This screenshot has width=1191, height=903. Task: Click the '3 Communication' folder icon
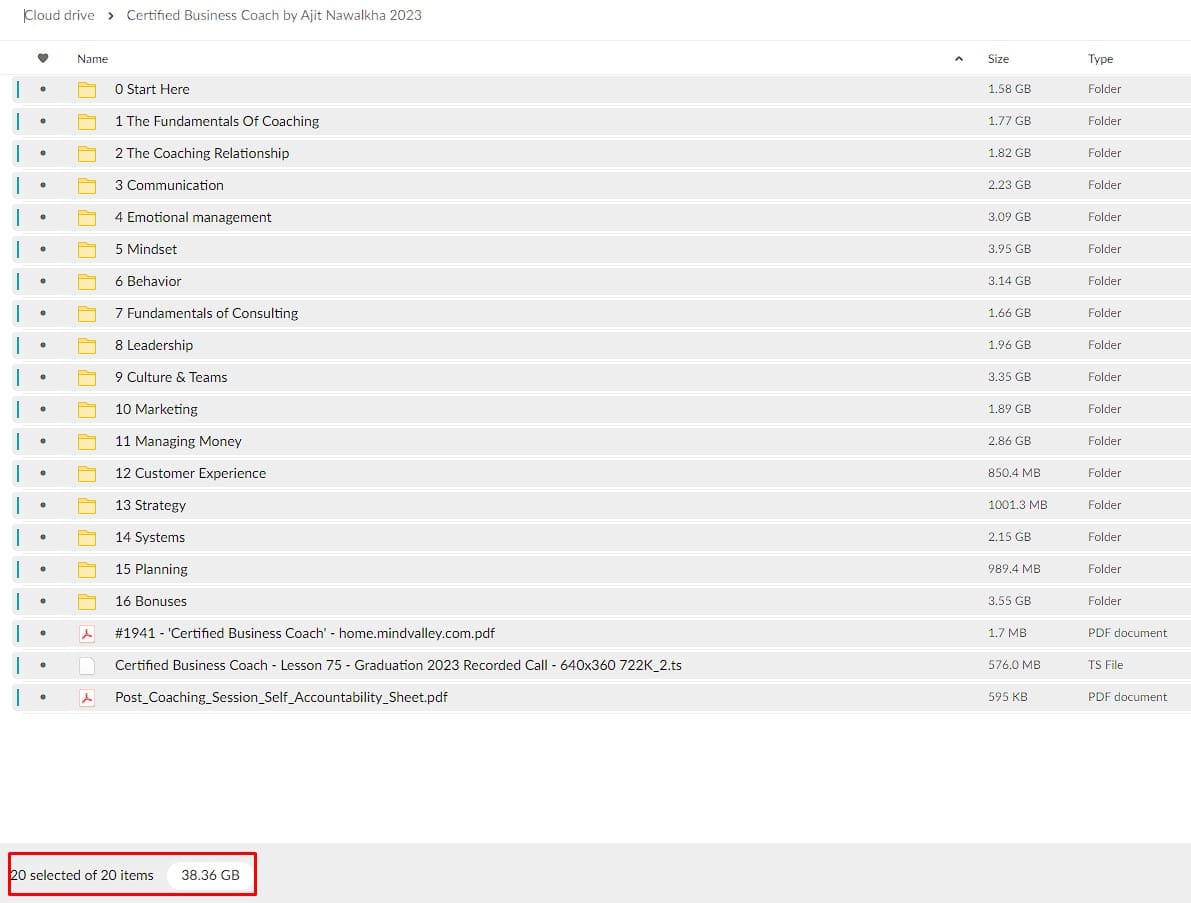(87, 185)
